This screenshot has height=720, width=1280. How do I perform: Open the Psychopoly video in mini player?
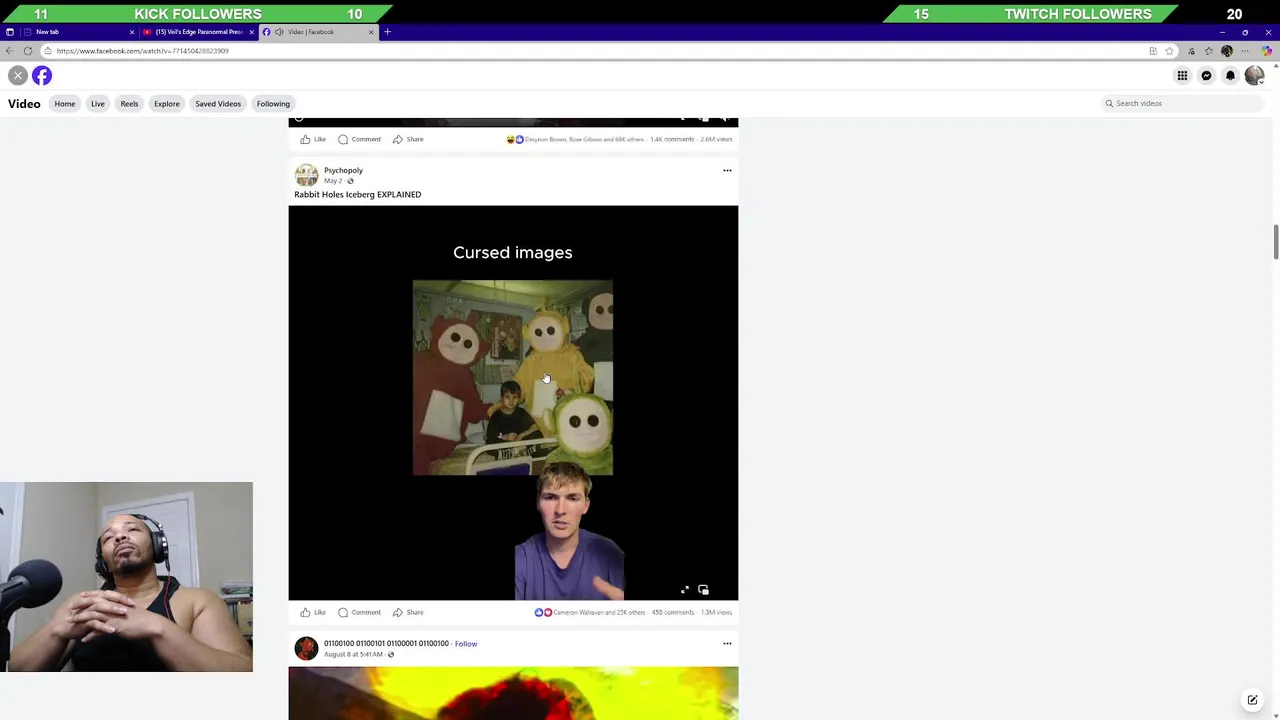tap(703, 590)
